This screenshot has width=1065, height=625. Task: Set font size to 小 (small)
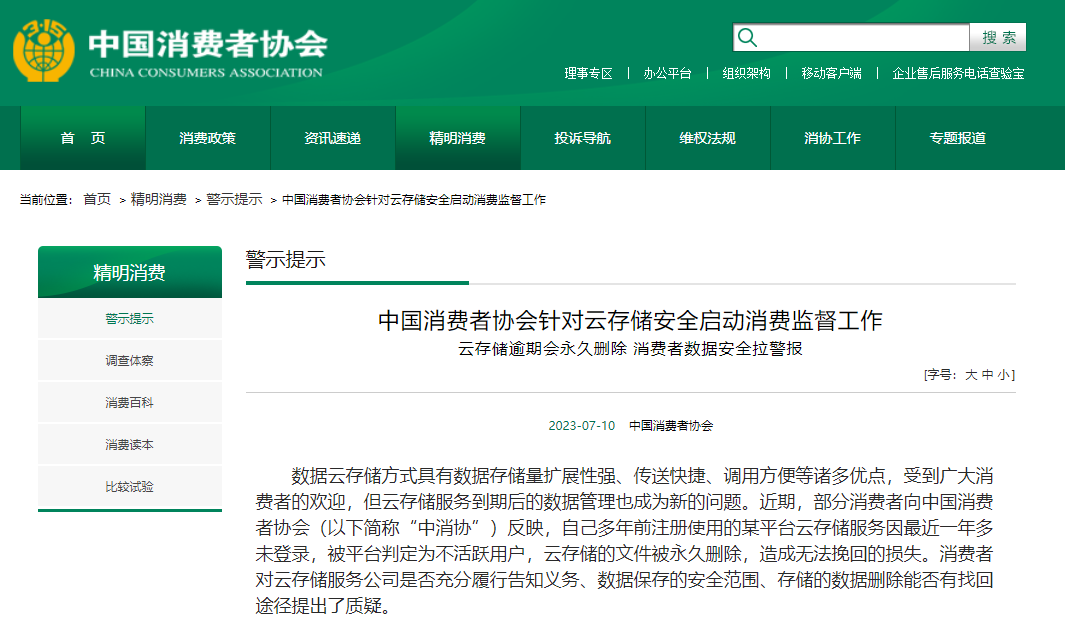pyautogui.click(x=1004, y=375)
